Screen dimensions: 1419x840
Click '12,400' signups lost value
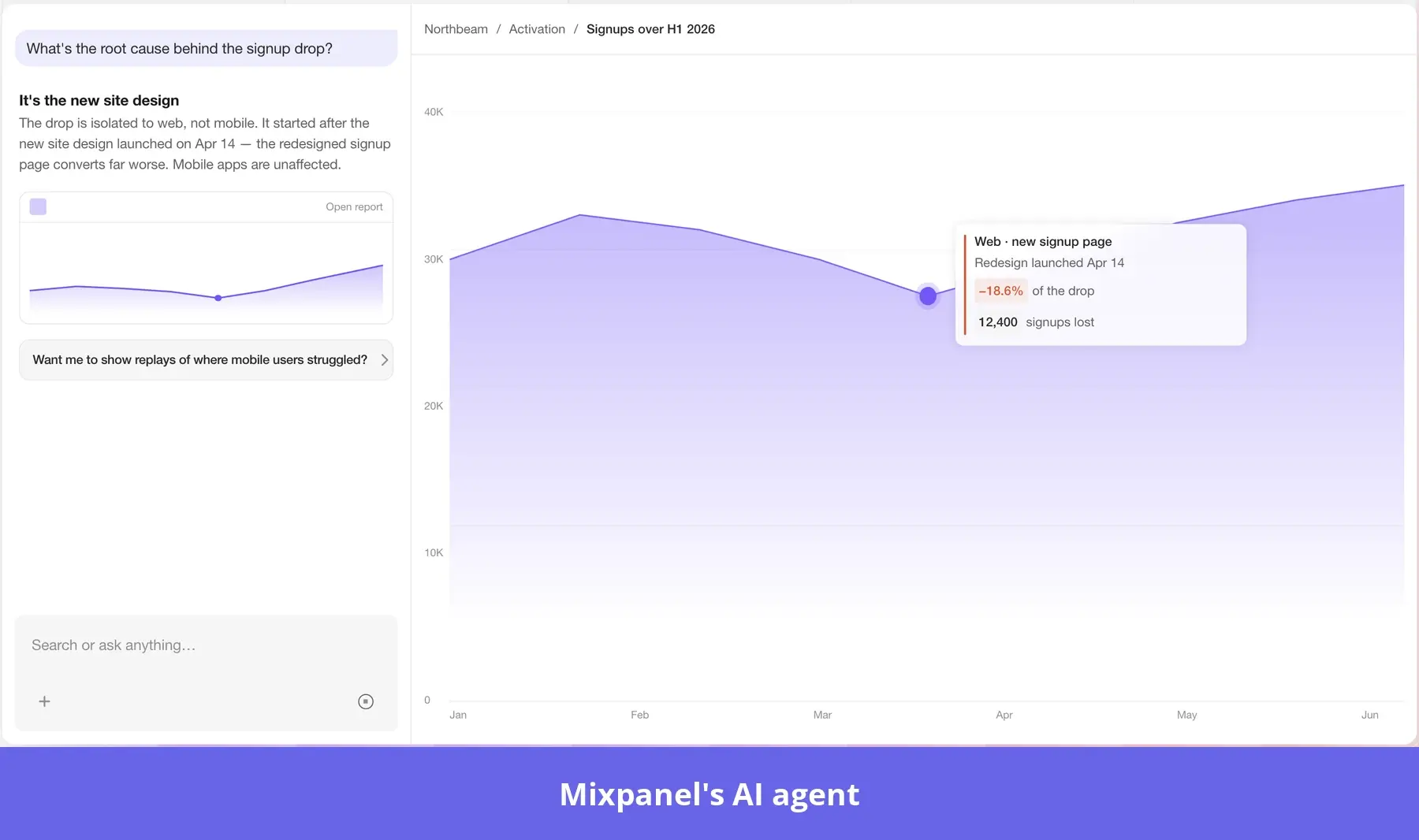pos(997,322)
